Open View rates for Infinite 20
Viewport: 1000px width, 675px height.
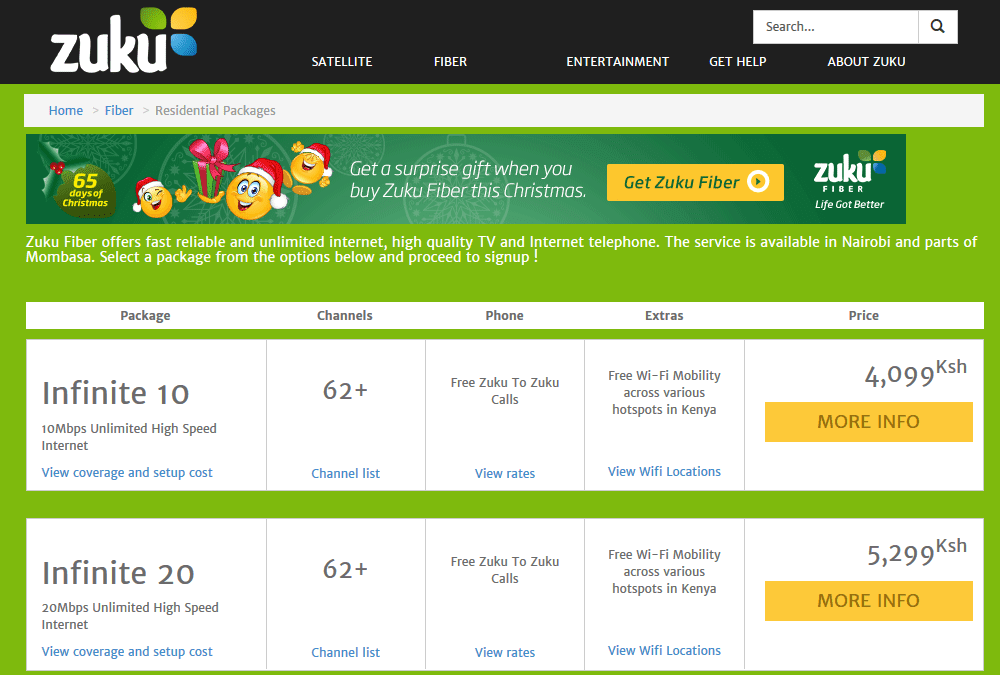pos(505,653)
